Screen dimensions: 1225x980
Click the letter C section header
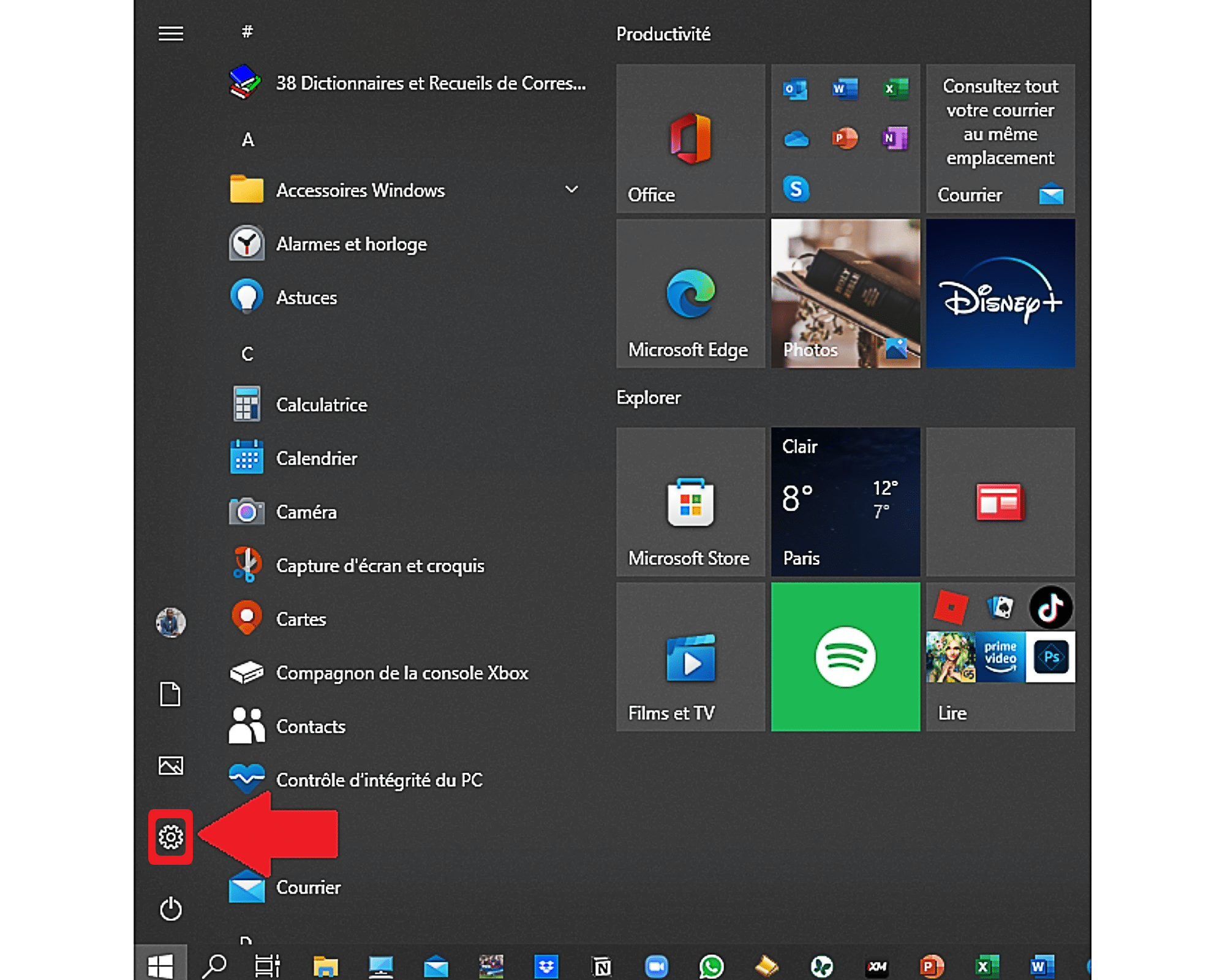tap(247, 354)
